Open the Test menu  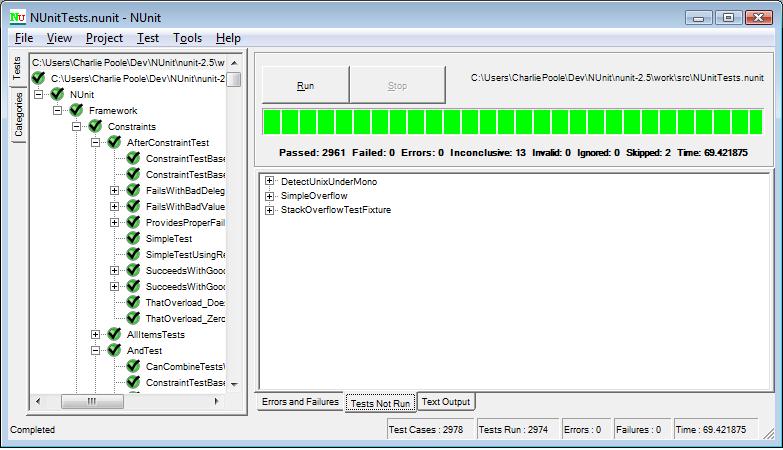pyautogui.click(x=148, y=38)
